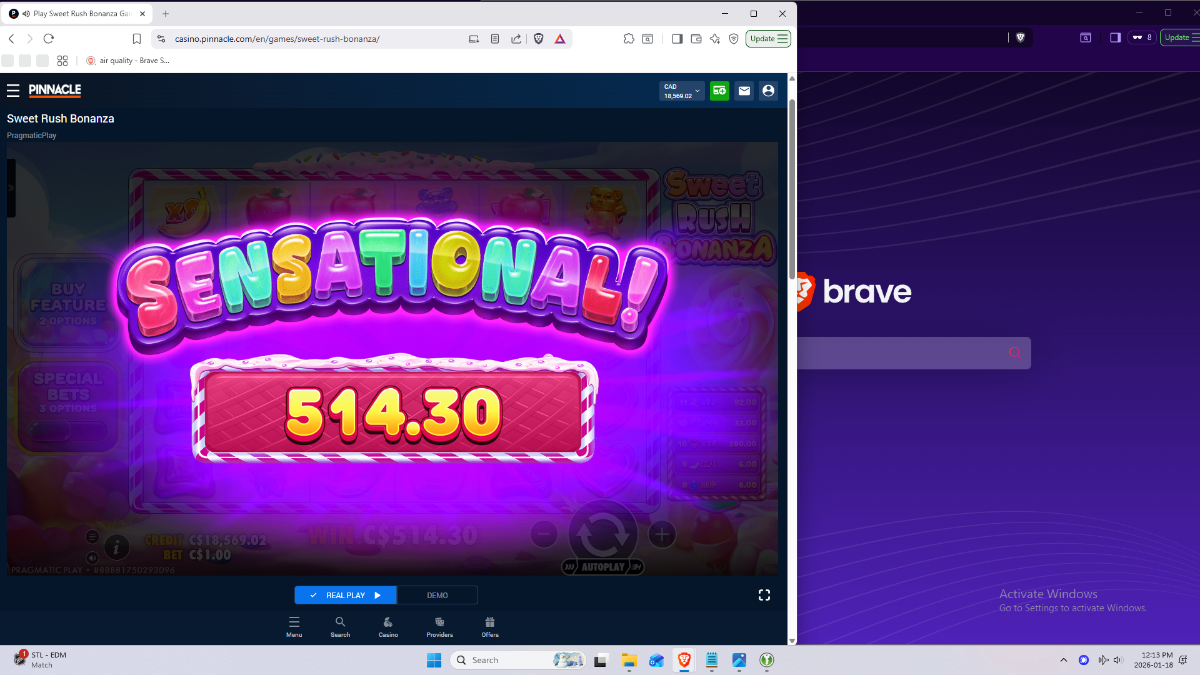1200x675 pixels.
Task: Click the address bar URL field
Action: [x=300, y=39]
